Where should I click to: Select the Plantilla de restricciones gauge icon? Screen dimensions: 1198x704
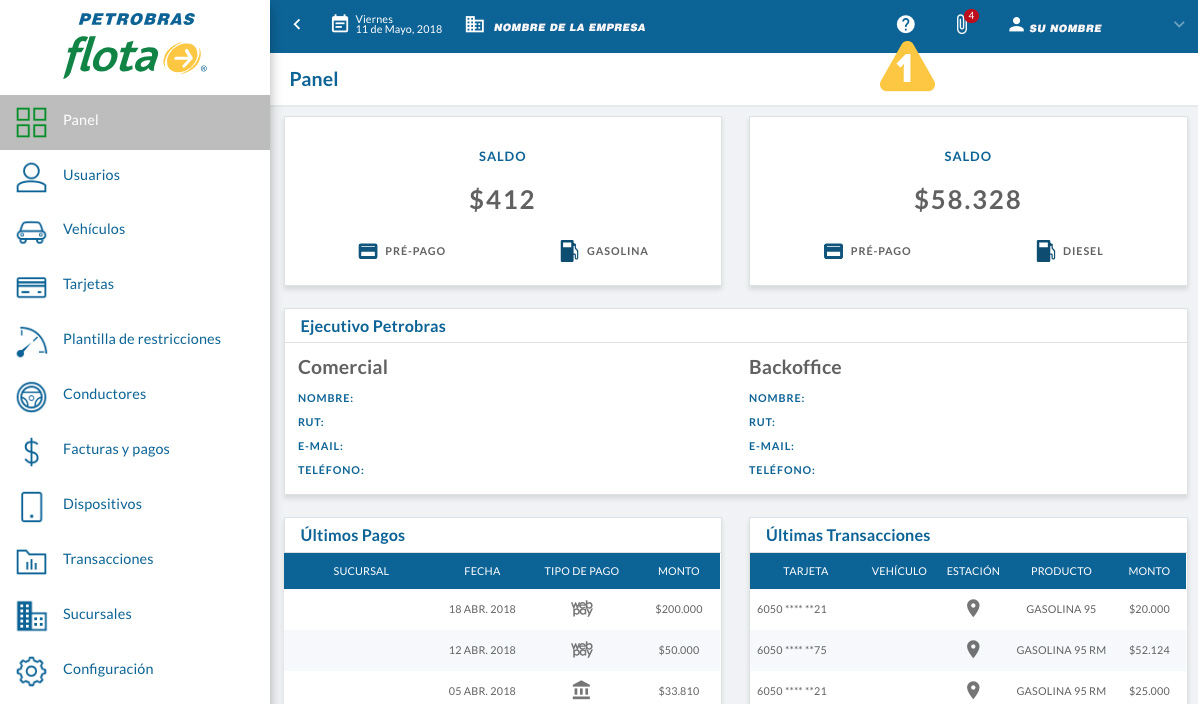pos(31,342)
